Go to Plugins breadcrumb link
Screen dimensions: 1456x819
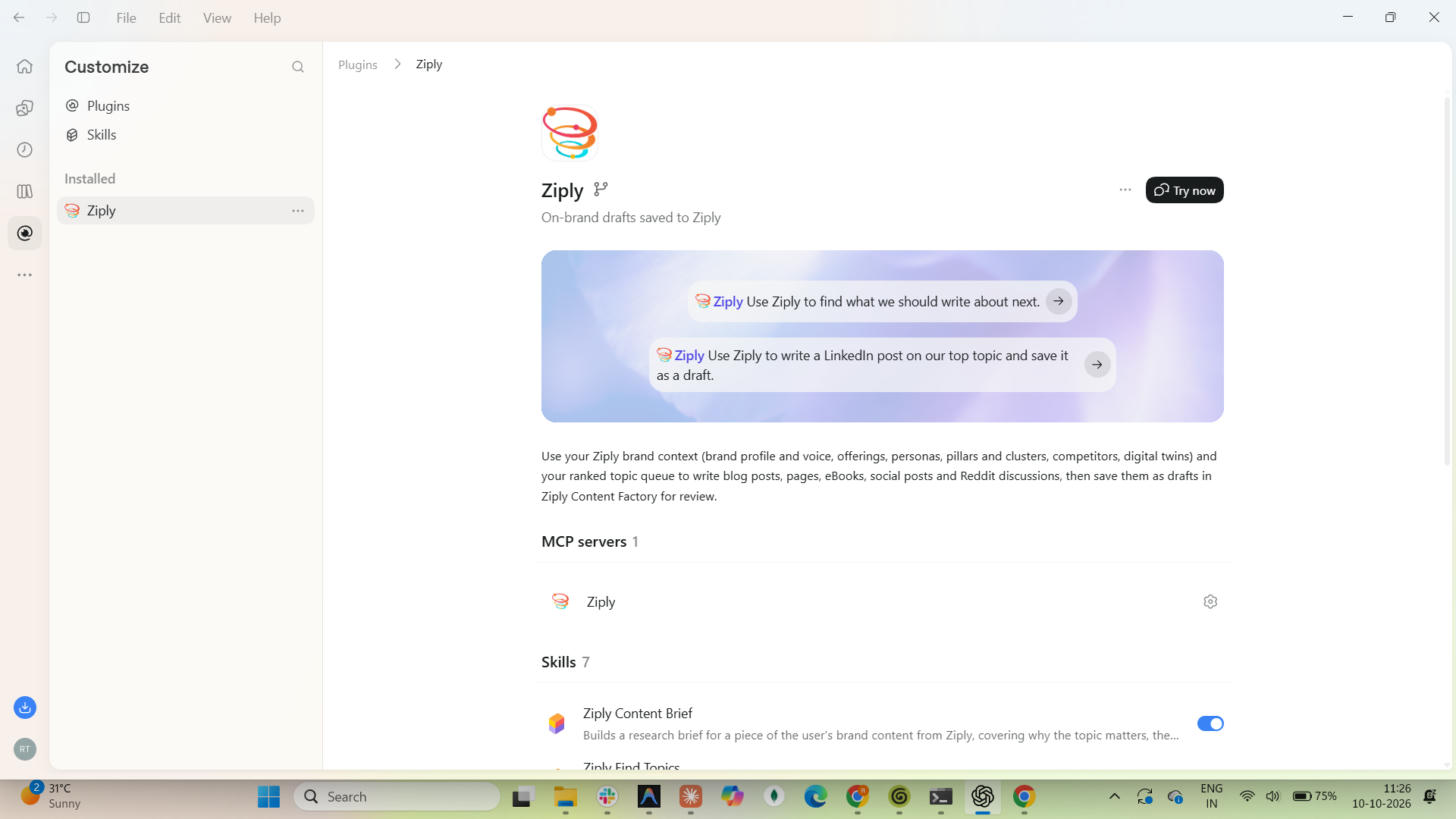pos(358,64)
